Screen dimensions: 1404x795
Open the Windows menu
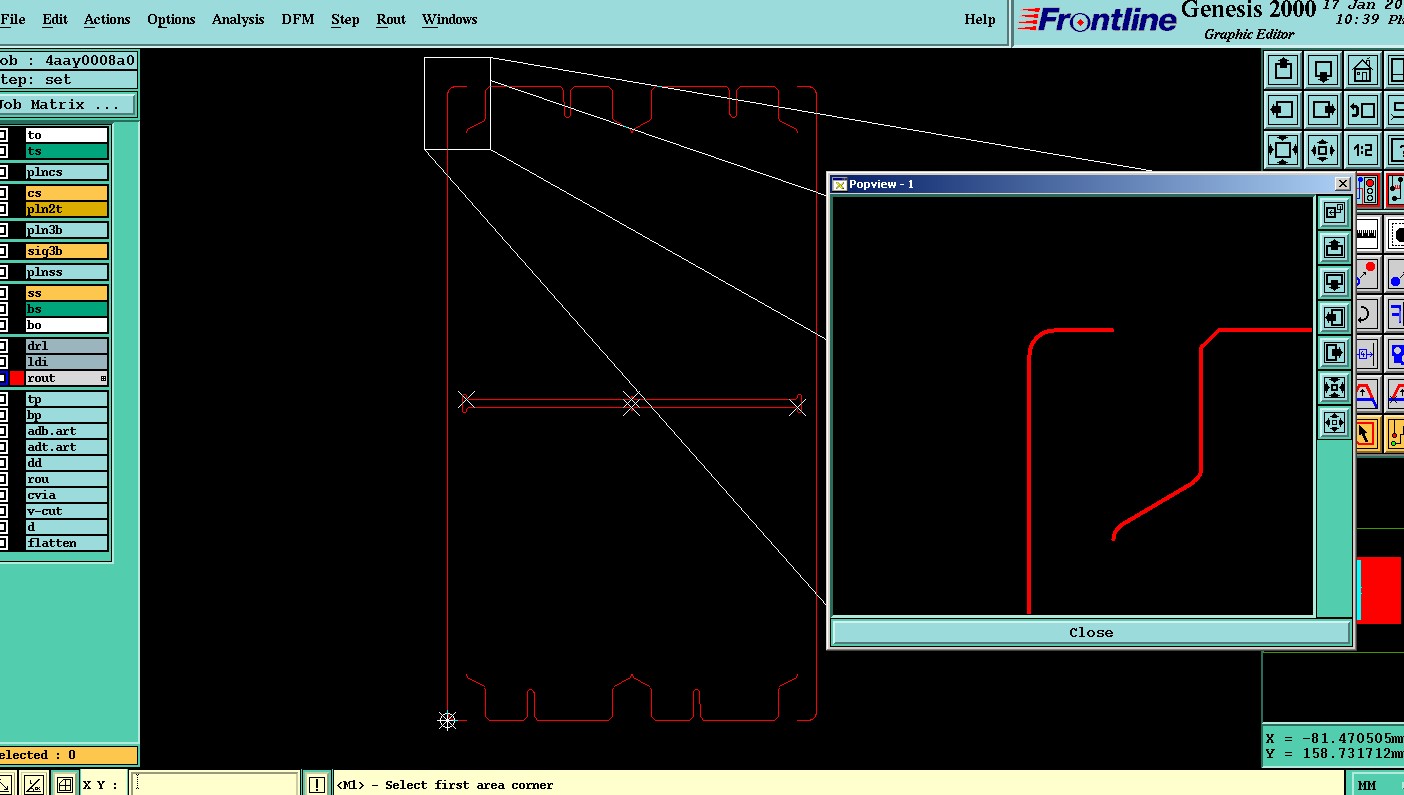(x=449, y=19)
